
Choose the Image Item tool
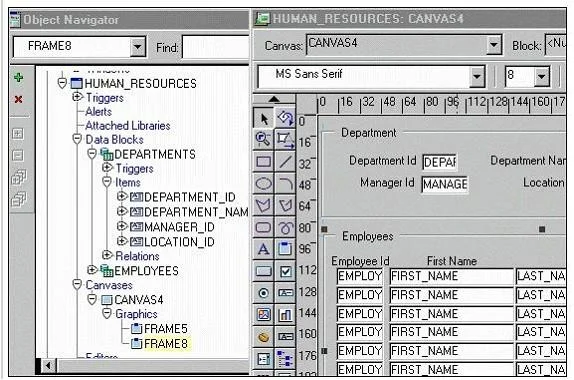(x=263, y=315)
